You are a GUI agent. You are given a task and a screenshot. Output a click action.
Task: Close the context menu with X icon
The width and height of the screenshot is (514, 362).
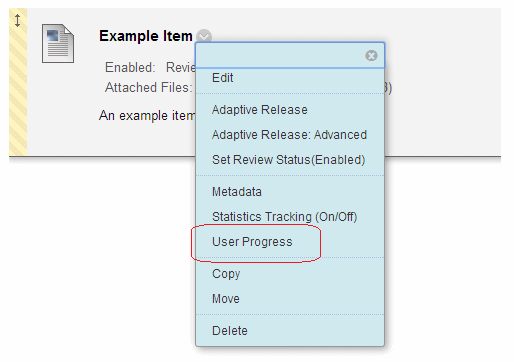[x=371, y=55]
